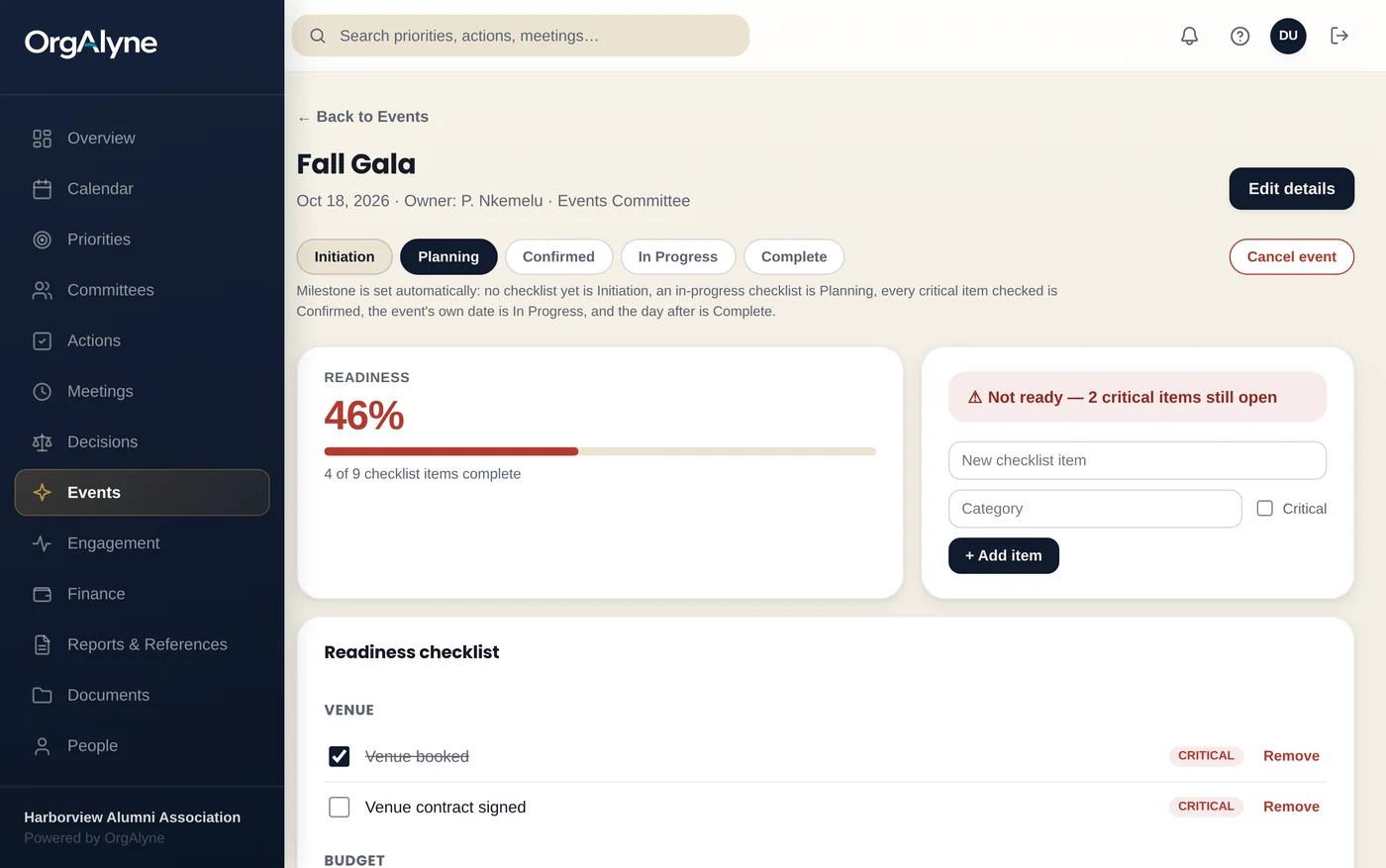Focus the New checklist item field
This screenshot has height=868, width=1386.
1137,460
